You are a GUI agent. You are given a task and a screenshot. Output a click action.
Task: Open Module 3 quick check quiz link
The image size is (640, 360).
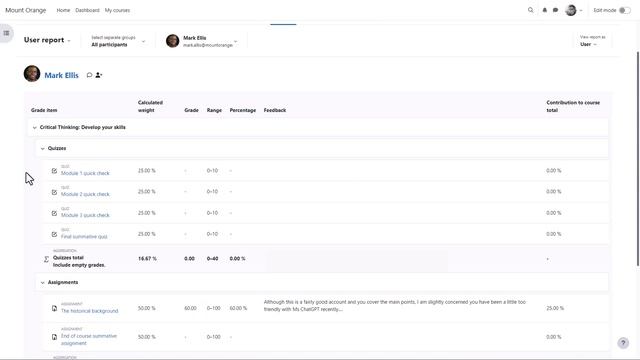(x=85, y=215)
